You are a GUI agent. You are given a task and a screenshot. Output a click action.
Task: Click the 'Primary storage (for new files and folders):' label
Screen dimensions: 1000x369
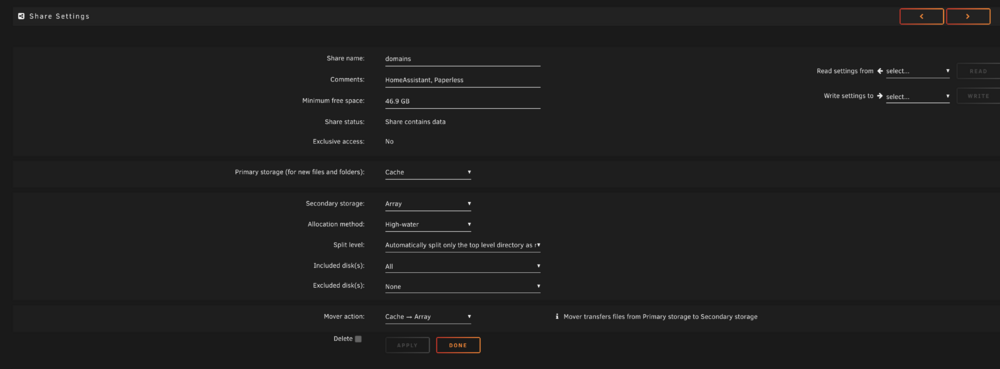[x=300, y=172]
